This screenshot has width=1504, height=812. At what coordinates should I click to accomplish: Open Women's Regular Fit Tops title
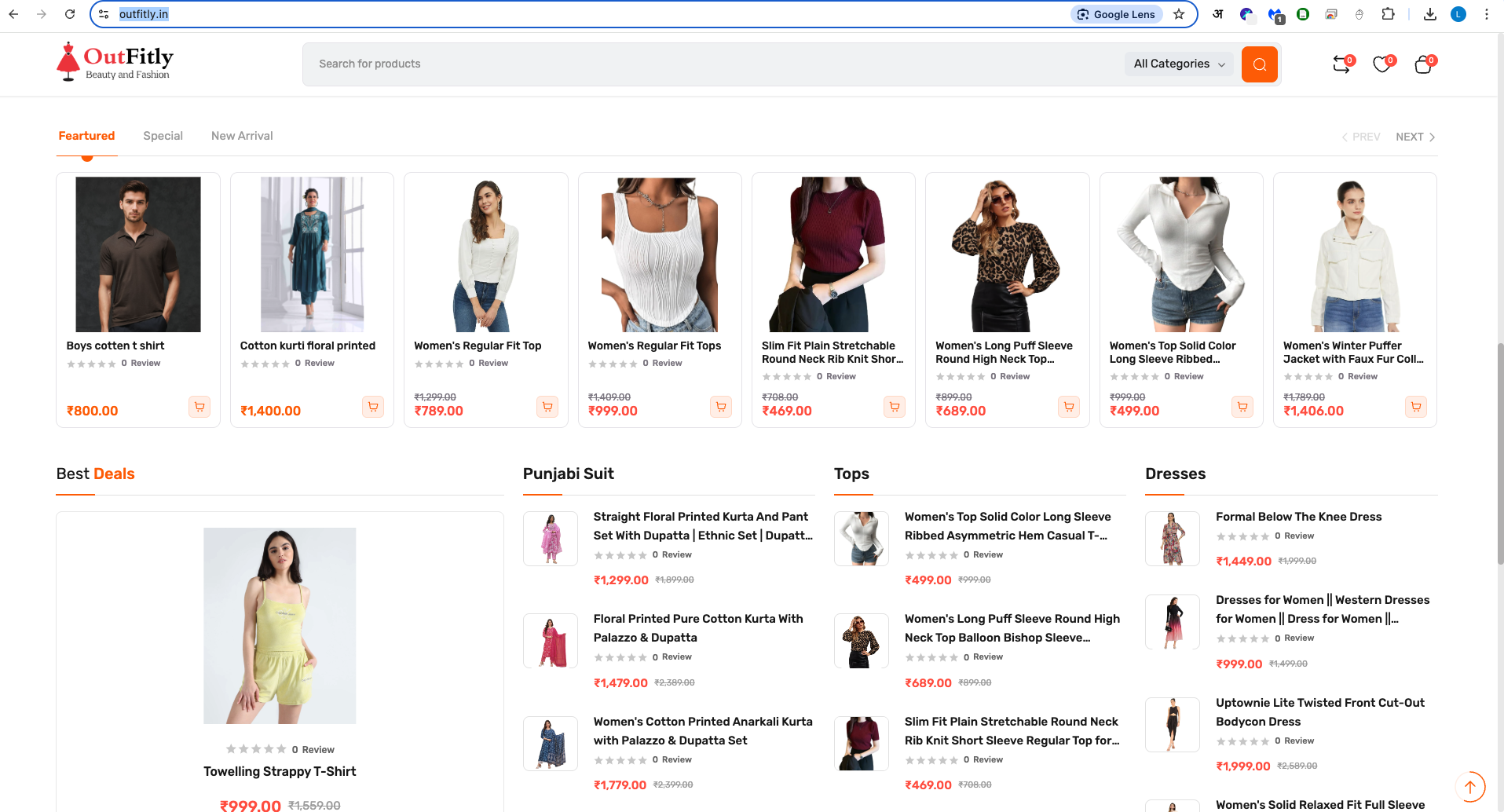click(x=654, y=346)
